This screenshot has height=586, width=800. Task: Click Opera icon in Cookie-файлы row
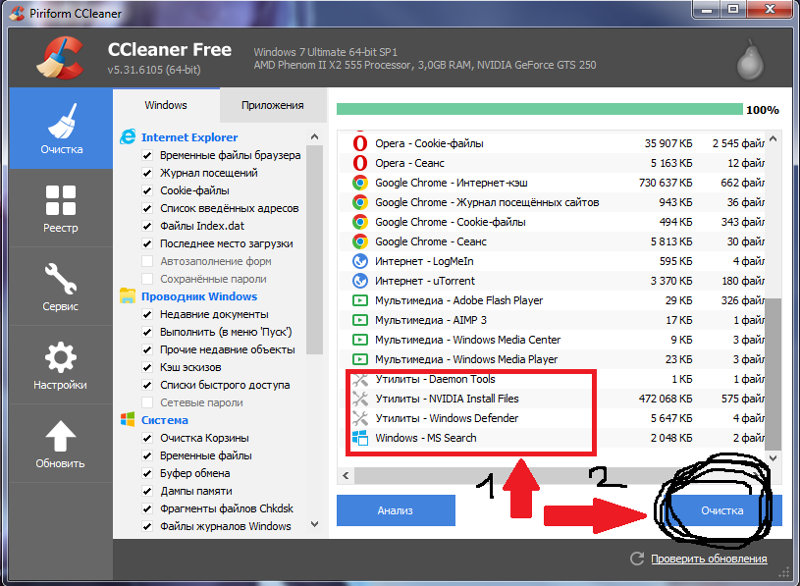[360, 143]
